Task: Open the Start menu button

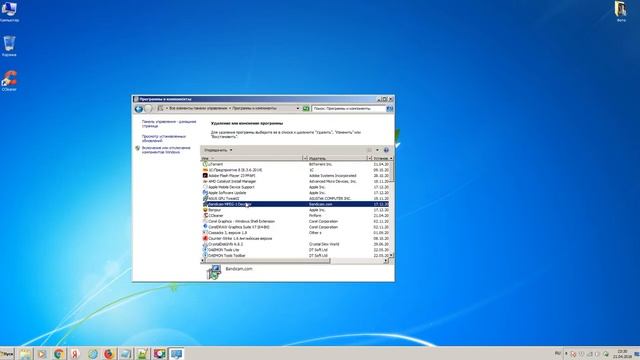Action: 7,354
